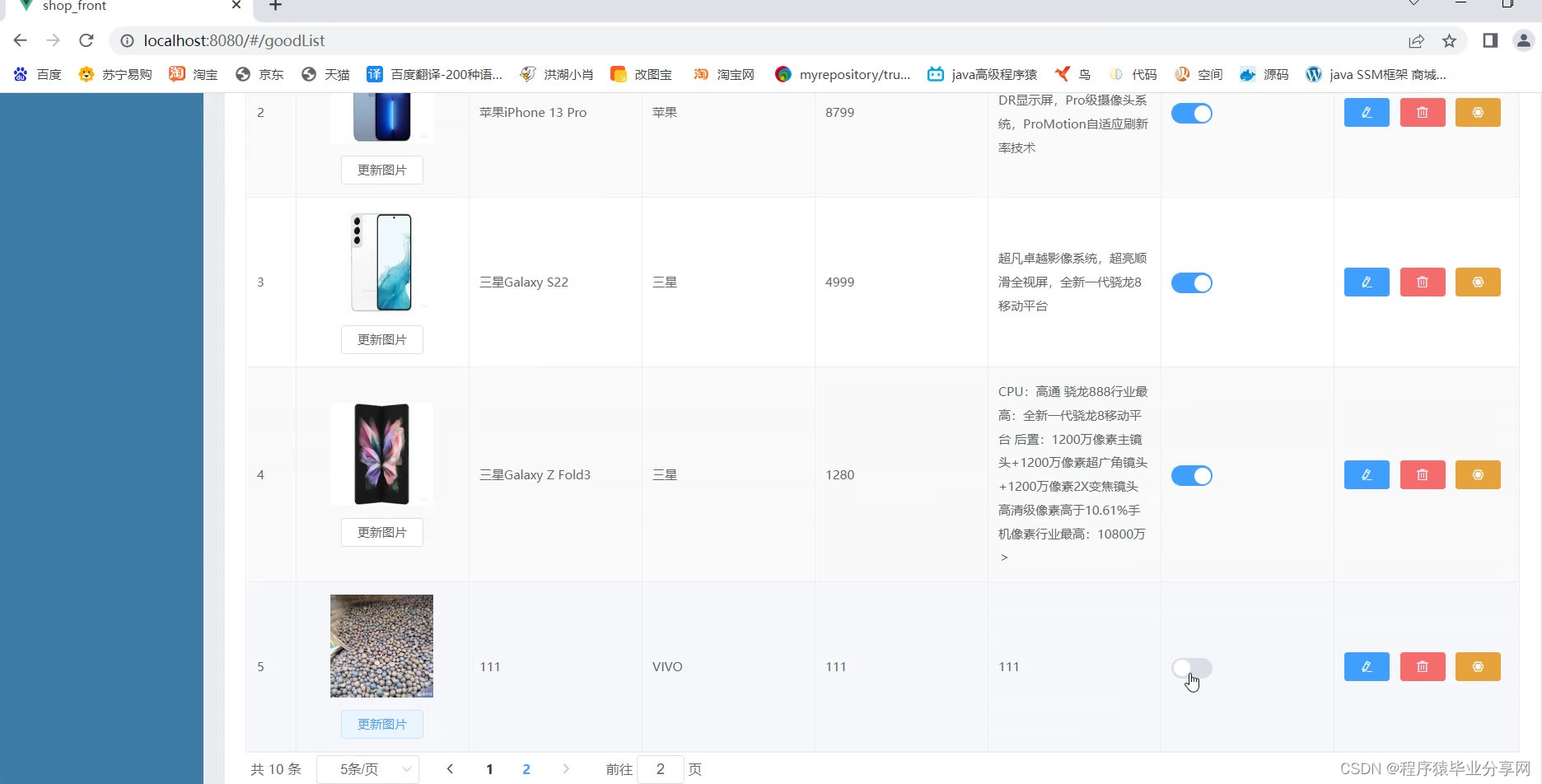1542x784 pixels.
Task: Open the 代码 bookmark
Action: [1133, 74]
